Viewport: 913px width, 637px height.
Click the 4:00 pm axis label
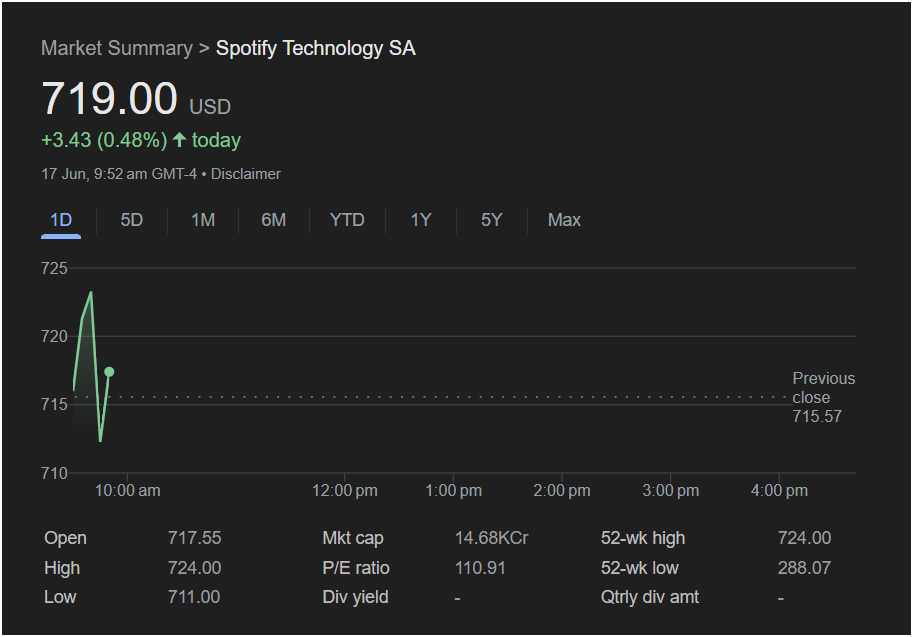tap(779, 491)
